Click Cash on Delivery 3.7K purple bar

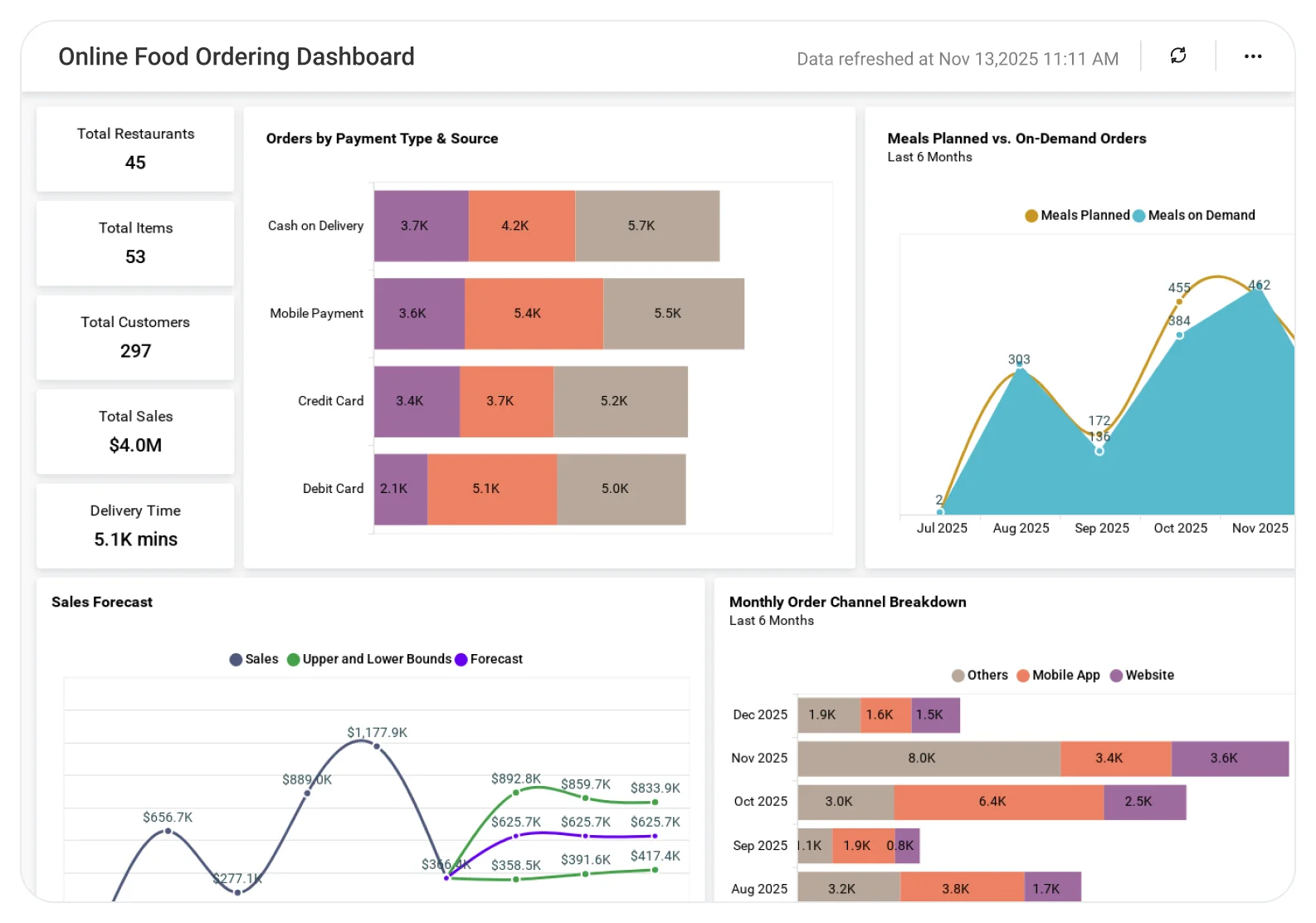click(421, 226)
